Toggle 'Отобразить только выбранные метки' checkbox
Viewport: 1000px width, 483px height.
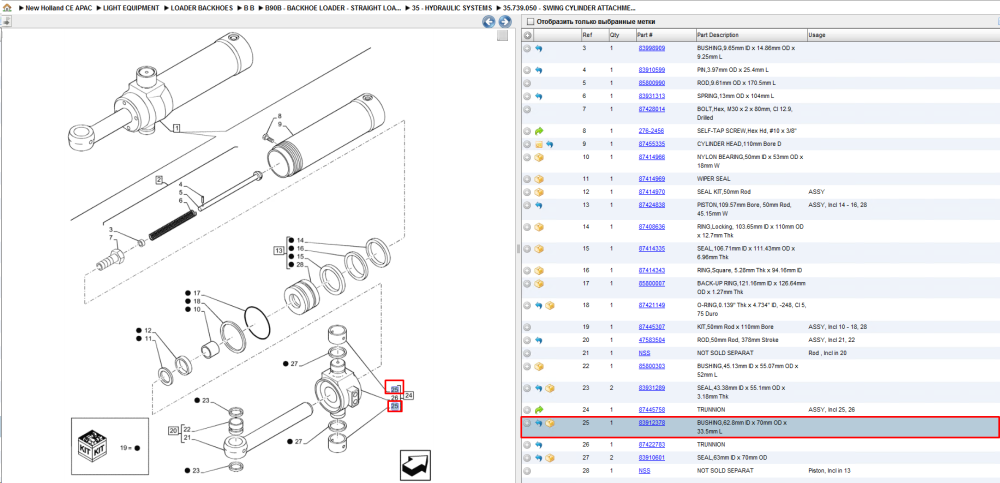coord(529,22)
